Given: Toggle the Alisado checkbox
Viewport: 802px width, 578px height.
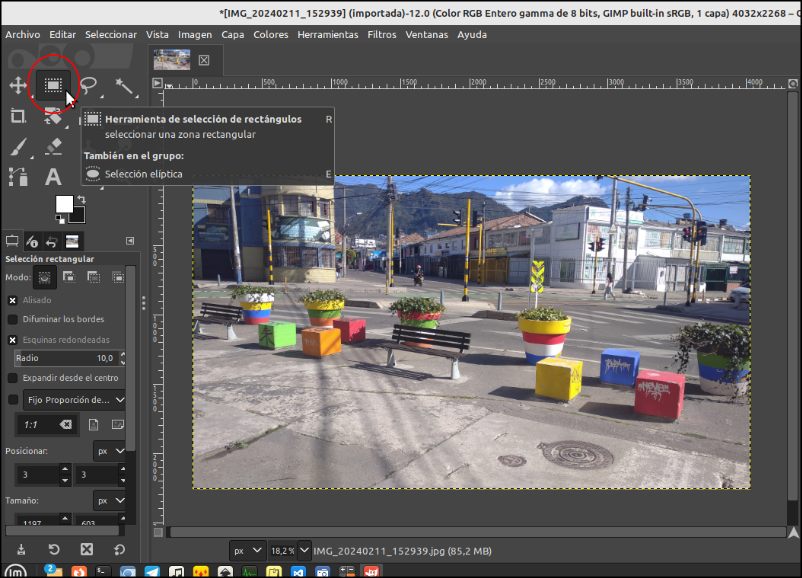Looking at the screenshot, I should 13,300.
